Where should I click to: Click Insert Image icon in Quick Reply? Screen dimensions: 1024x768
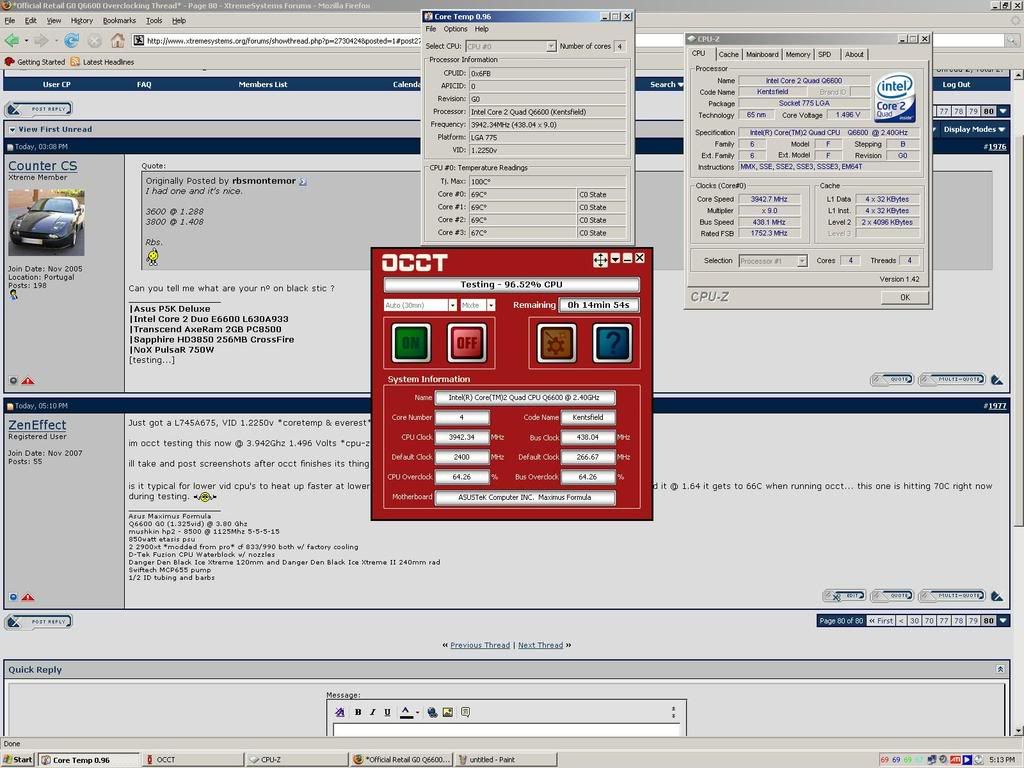447,712
